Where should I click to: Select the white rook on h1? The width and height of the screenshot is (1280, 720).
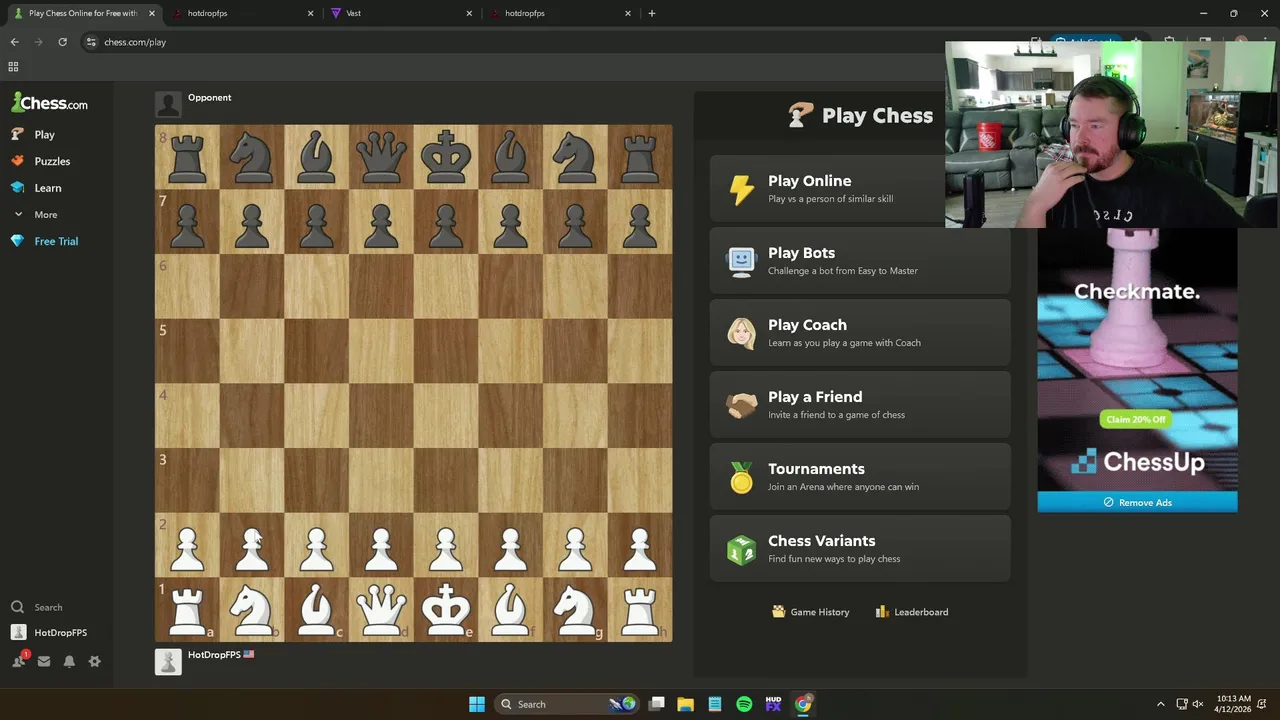tap(640, 609)
